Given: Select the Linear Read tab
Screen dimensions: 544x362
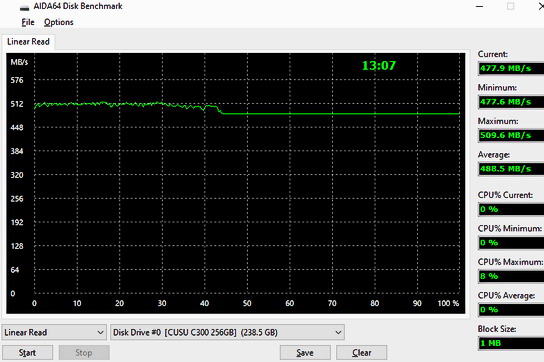Looking at the screenshot, I should [28, 42].
